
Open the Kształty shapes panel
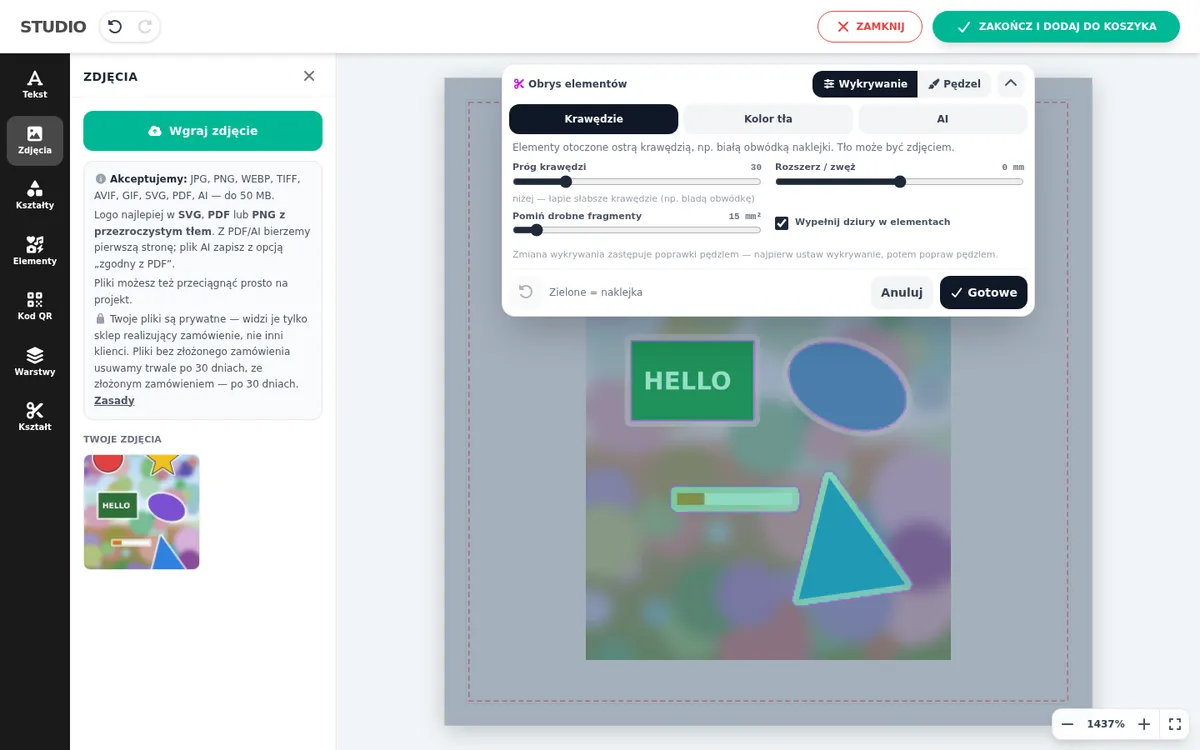pos(35,196)
